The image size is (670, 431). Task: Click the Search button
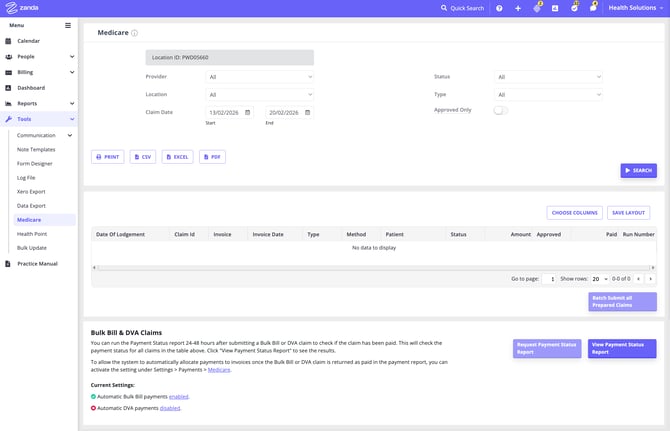[x=638, y=171]
